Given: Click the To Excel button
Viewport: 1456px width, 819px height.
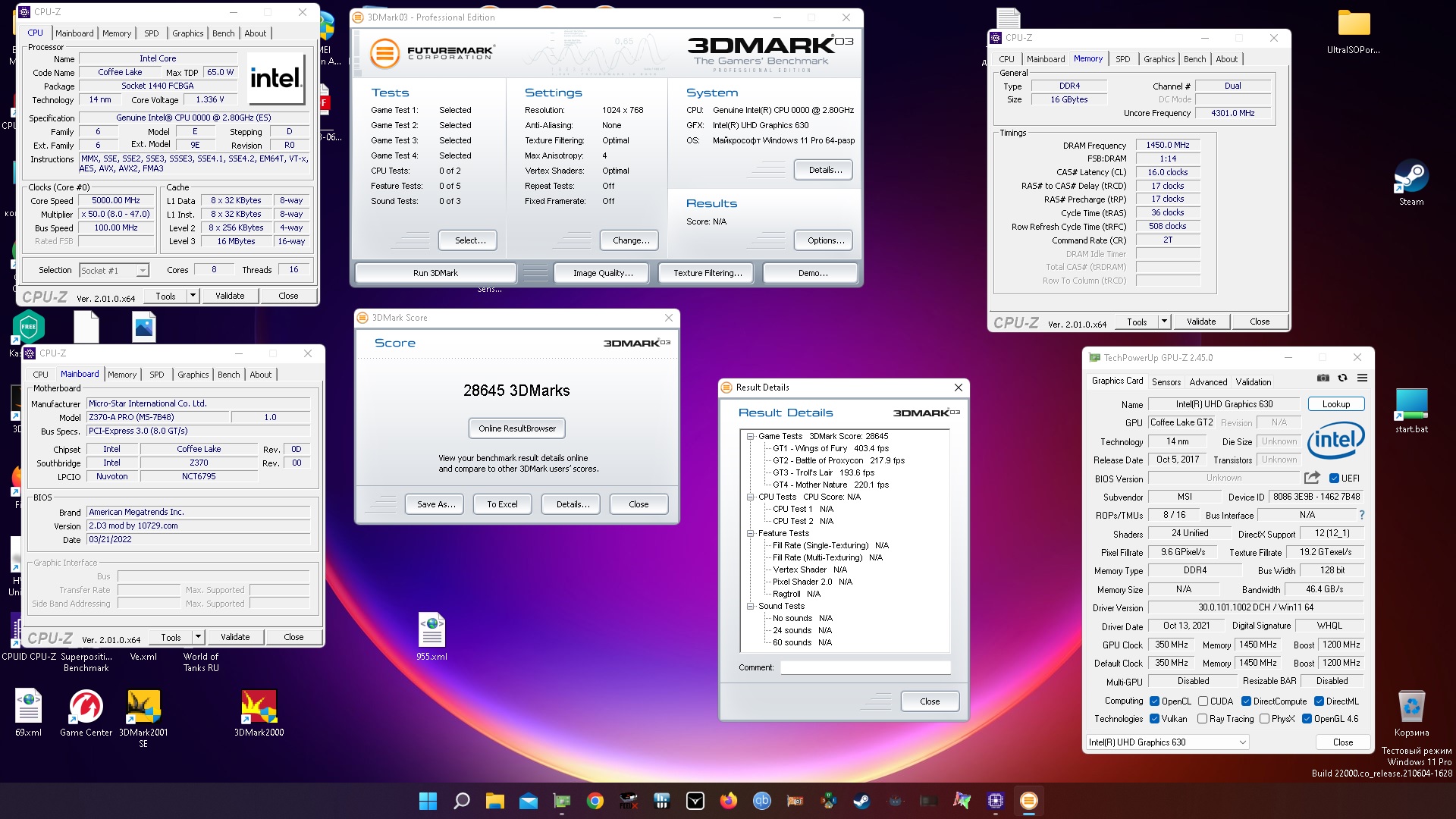Looking at the screenshot, I should click(x=502, y=504).
